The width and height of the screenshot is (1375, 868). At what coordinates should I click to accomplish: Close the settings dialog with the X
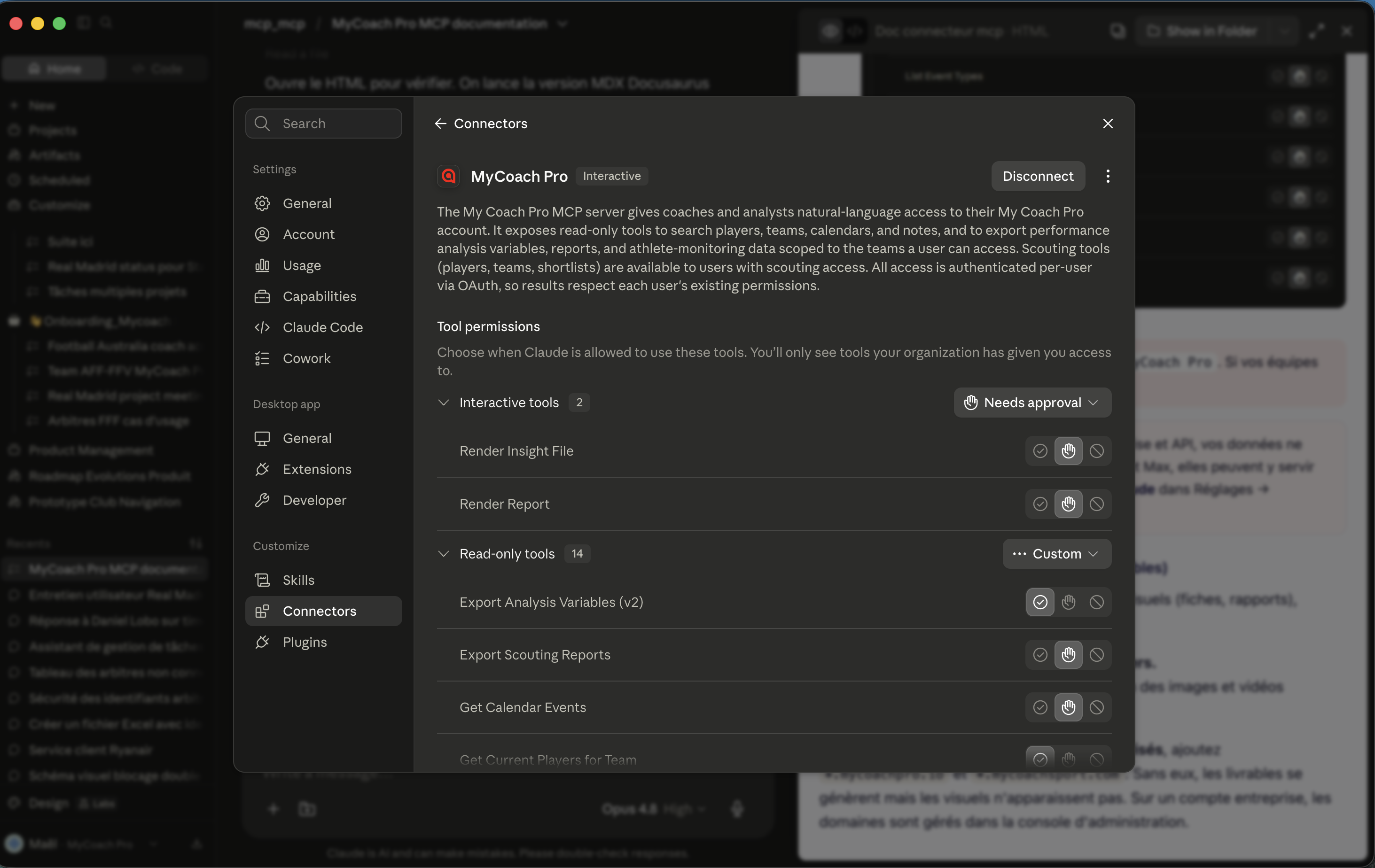[x=1108, y=123]
